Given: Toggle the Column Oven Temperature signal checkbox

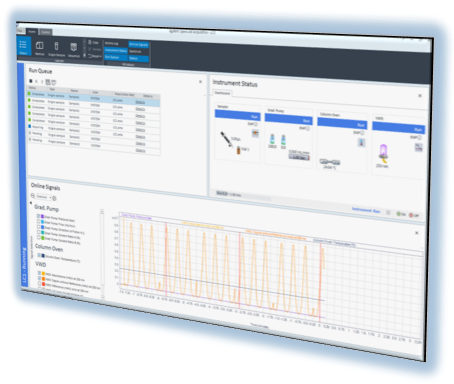Looking at the screenshot, I should (39, 255).
